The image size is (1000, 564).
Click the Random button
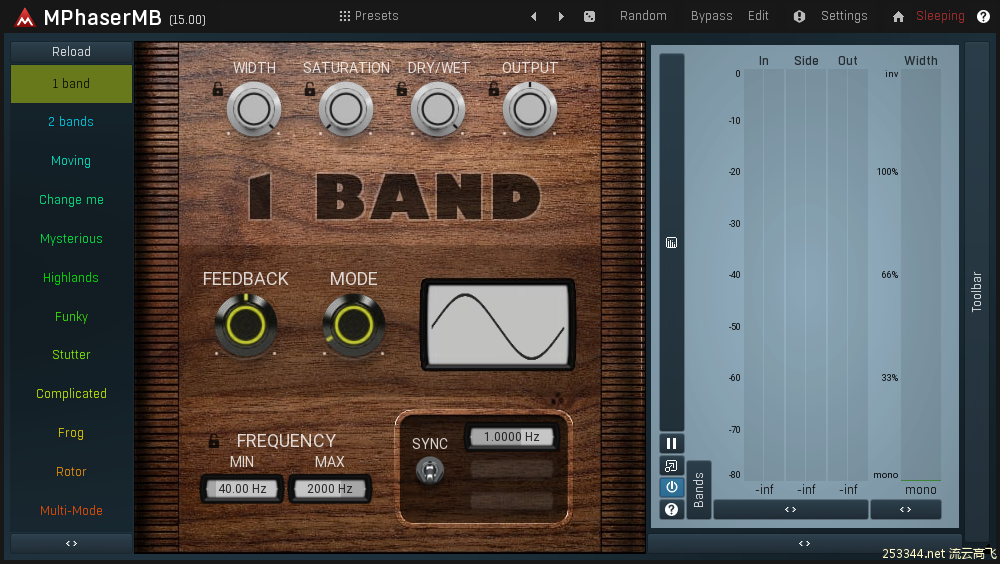pos(643,16)
